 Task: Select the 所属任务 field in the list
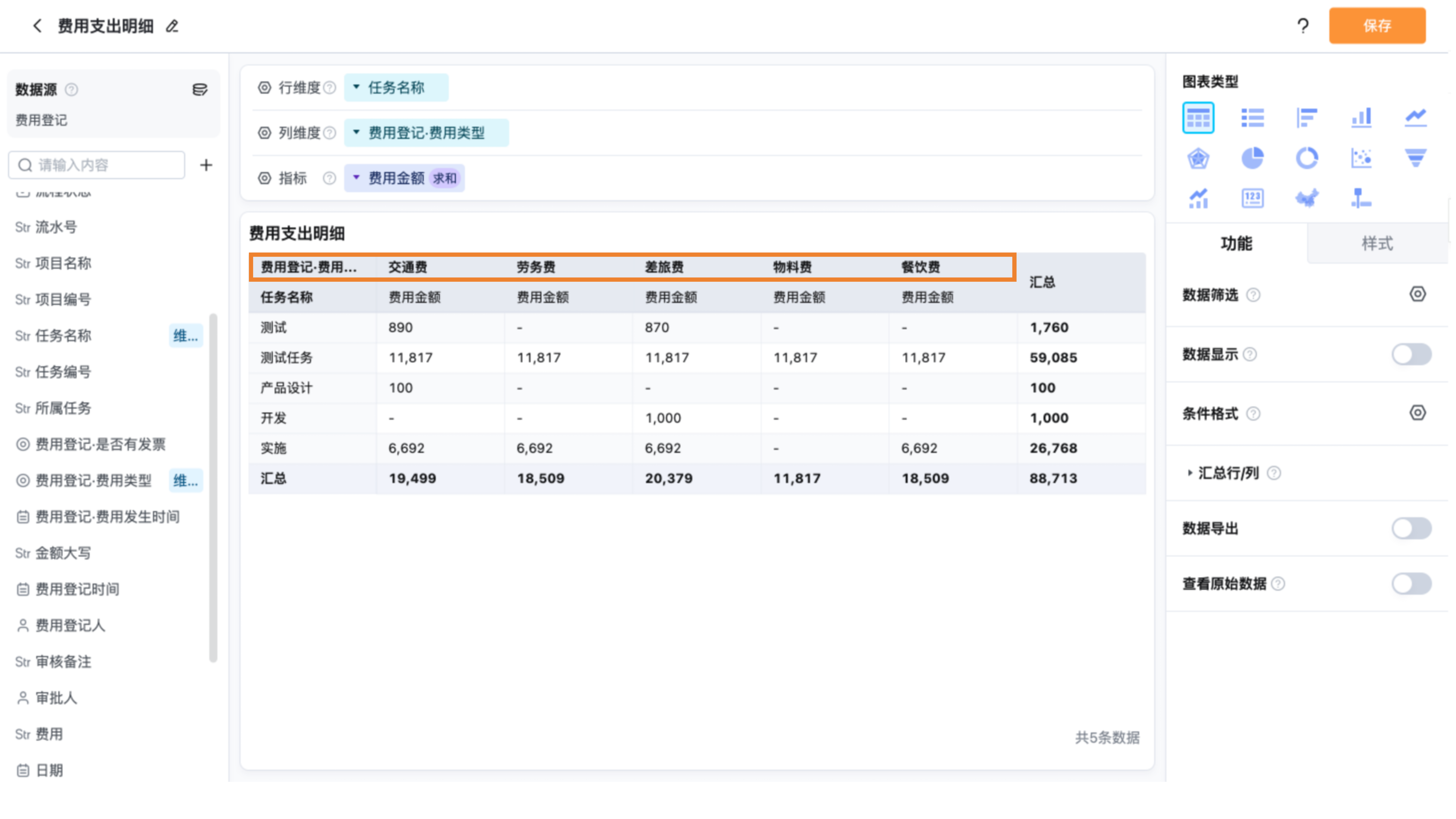pos(53,408)
